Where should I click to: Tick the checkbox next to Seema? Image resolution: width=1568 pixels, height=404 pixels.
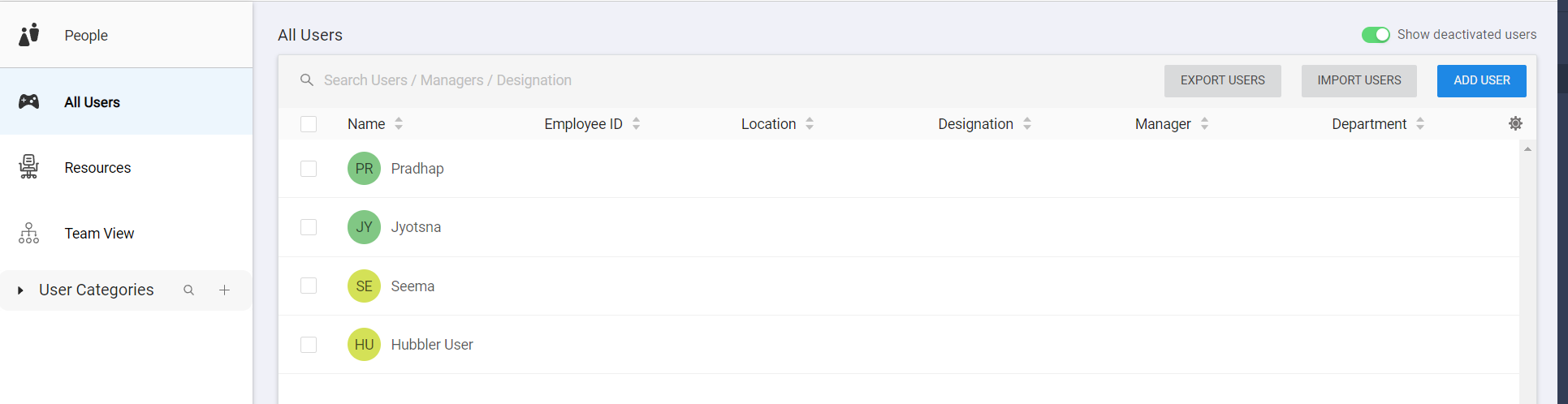click(309, 286)
